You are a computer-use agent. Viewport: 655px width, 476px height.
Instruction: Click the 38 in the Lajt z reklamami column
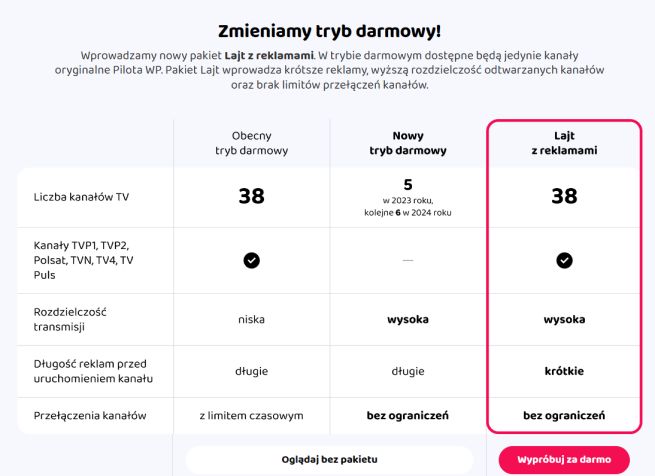(x=564, y=196)
